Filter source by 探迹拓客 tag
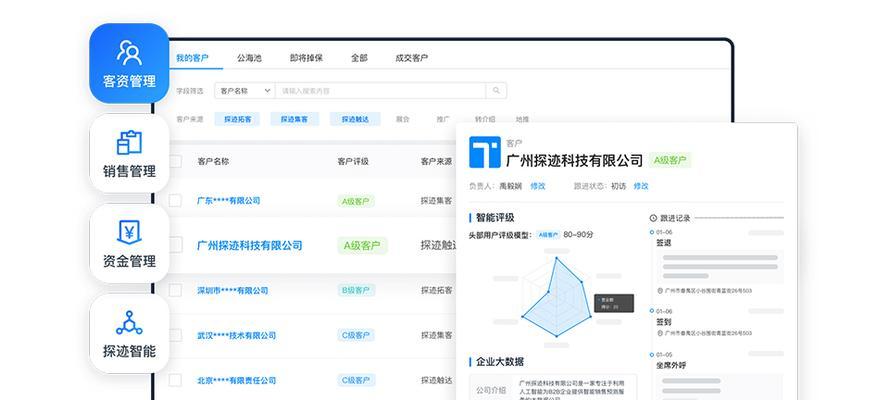 (238, 120)
